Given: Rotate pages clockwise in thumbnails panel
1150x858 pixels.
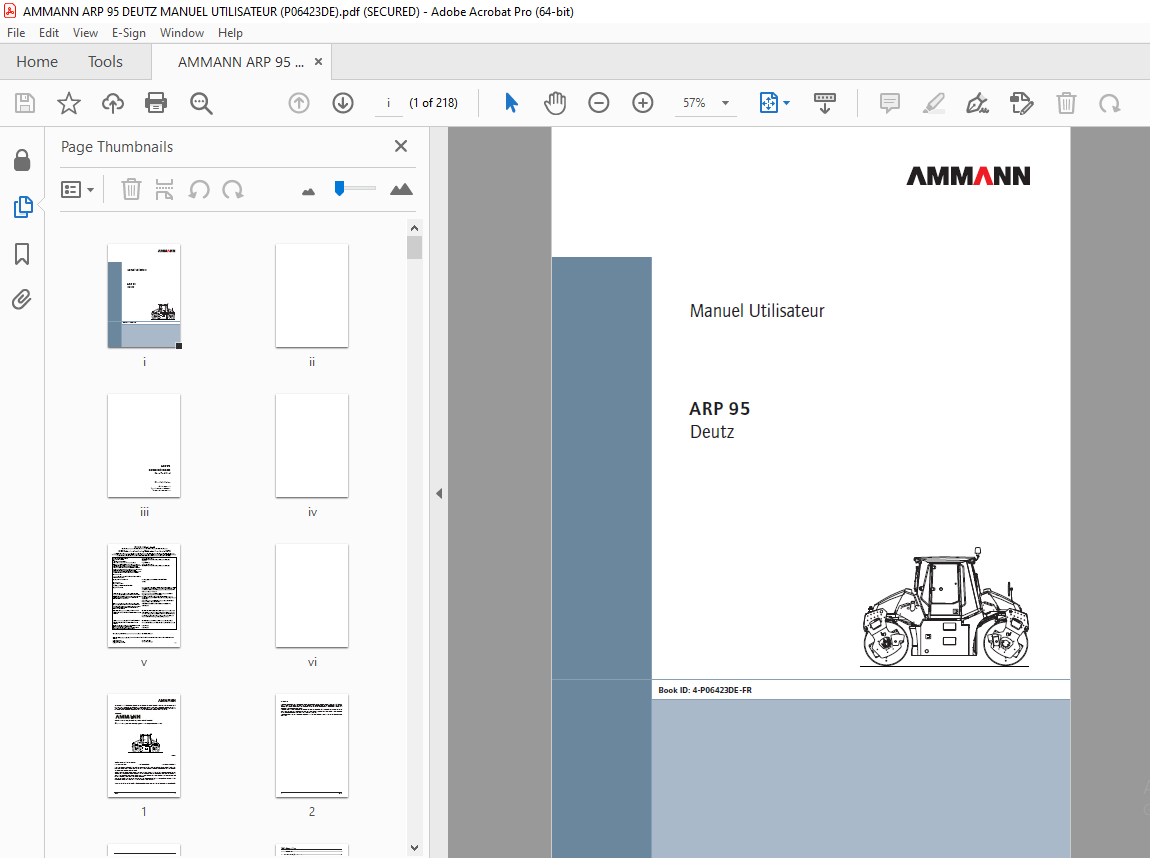Looking at the screenshot, I should click(232, 190).
